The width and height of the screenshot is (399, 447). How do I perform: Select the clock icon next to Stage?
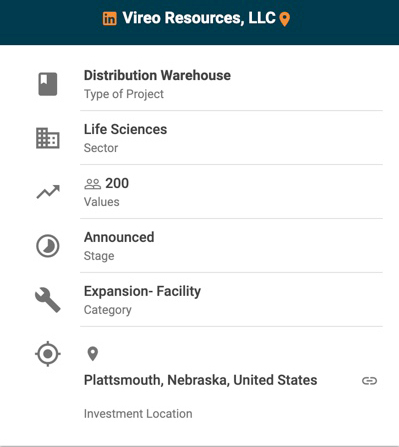click(48, 246)
